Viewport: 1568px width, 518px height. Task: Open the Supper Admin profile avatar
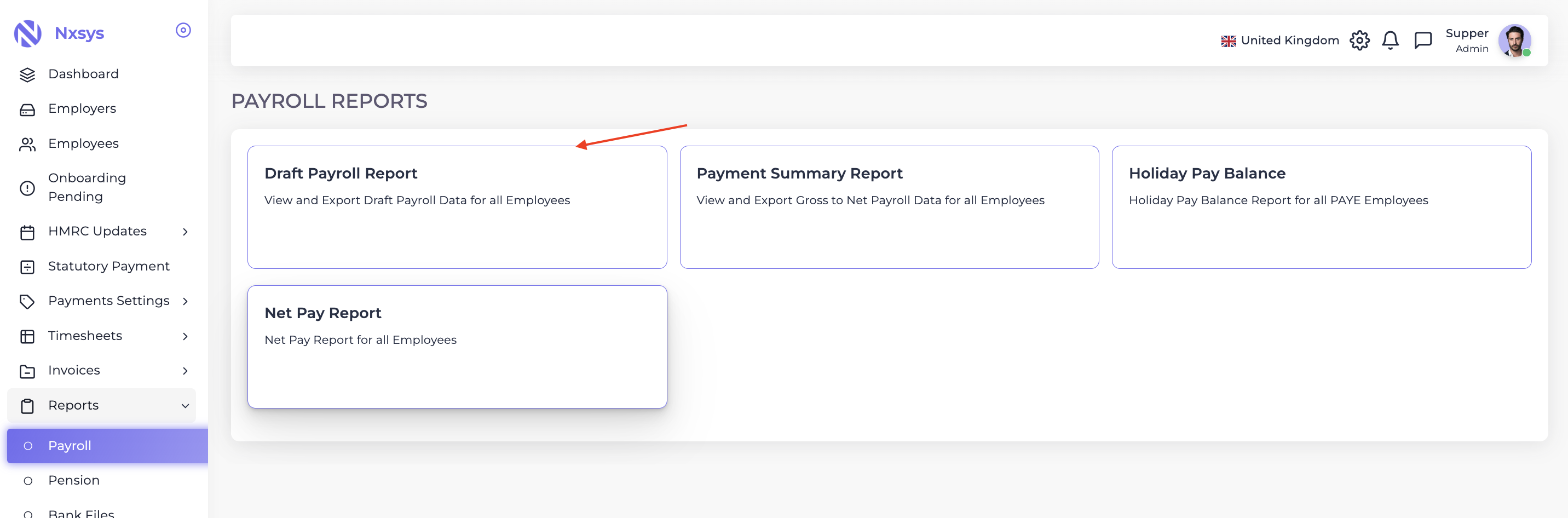point(1514,41)
